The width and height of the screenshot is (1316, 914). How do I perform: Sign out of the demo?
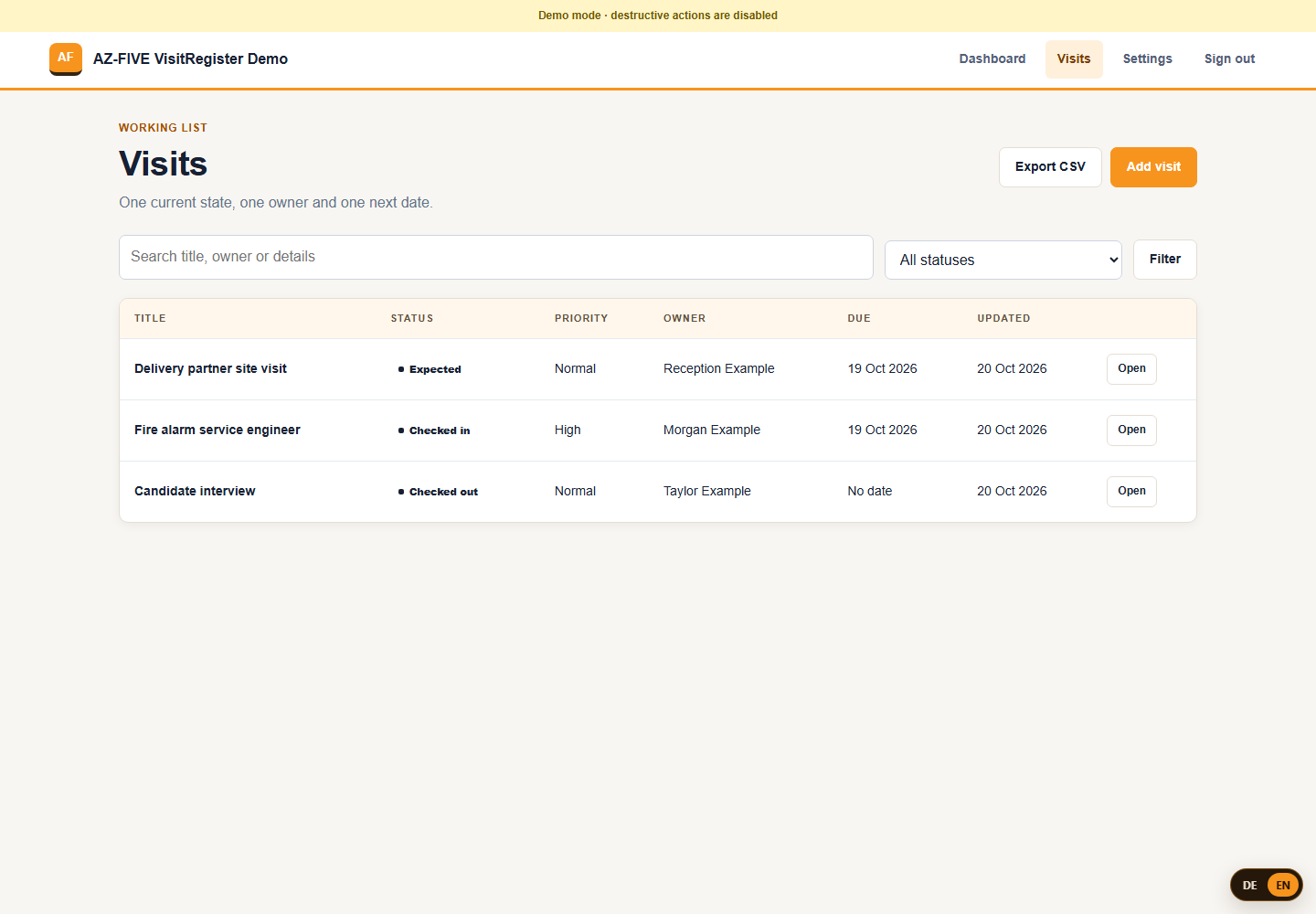pos(1229,59)
